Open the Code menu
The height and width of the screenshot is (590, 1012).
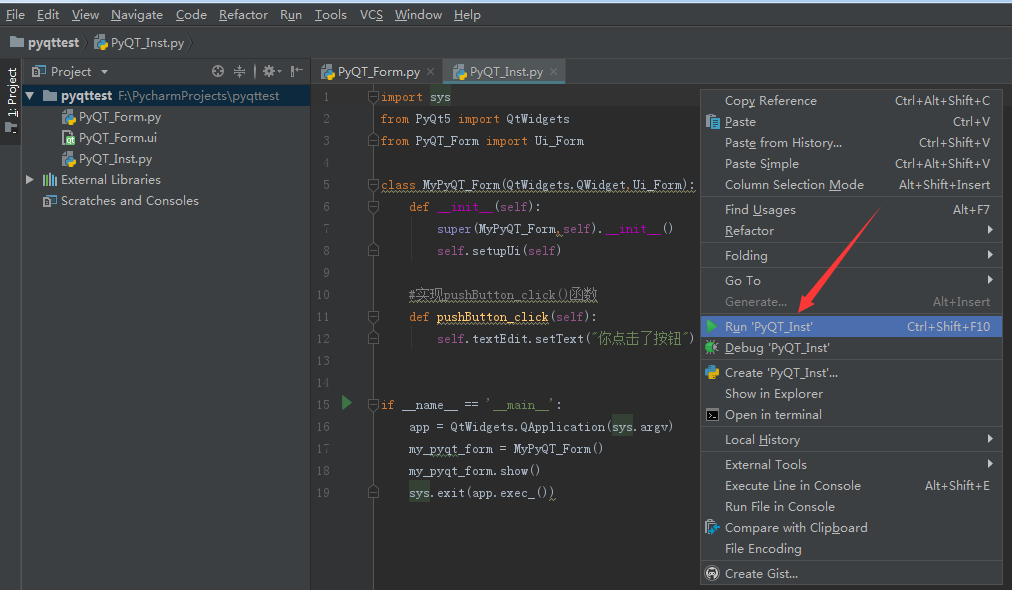pyautogui.click(x=191, y=14)
